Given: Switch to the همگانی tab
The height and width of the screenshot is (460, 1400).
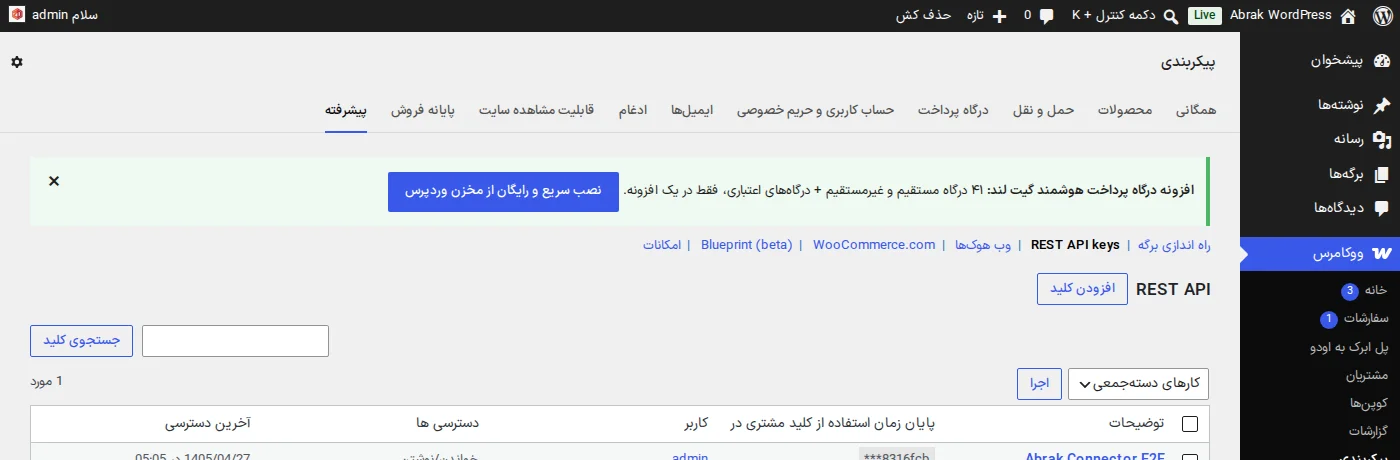Looking at the screenshot, I should (1196, 110).
